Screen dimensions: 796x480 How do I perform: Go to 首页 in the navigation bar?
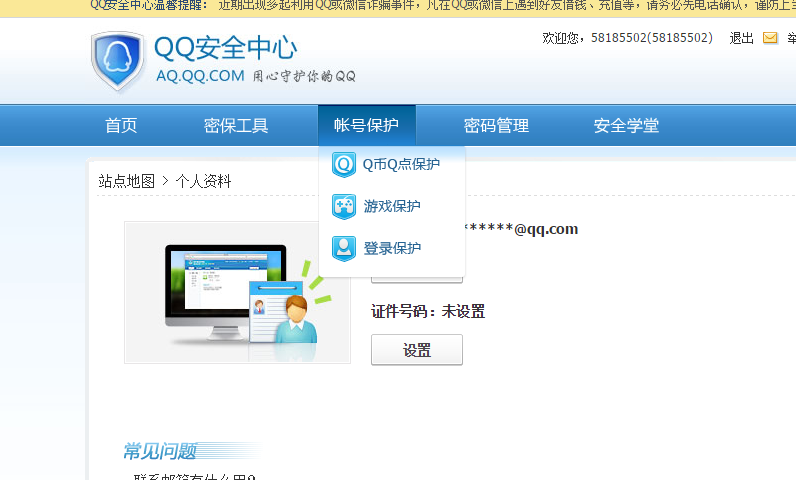[x=121, y=125]
